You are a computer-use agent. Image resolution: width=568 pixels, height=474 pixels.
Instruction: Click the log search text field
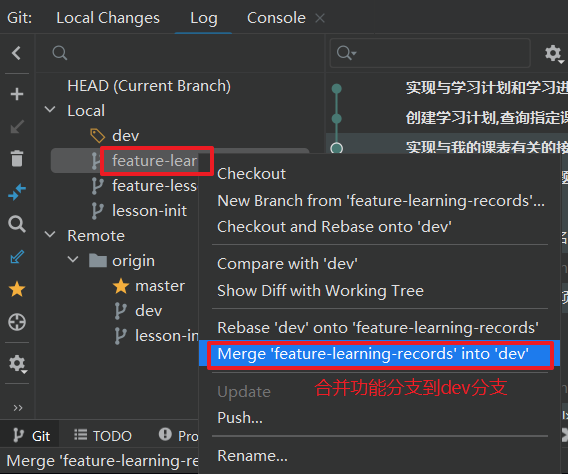pyautogui.click(x=430, y=53)
